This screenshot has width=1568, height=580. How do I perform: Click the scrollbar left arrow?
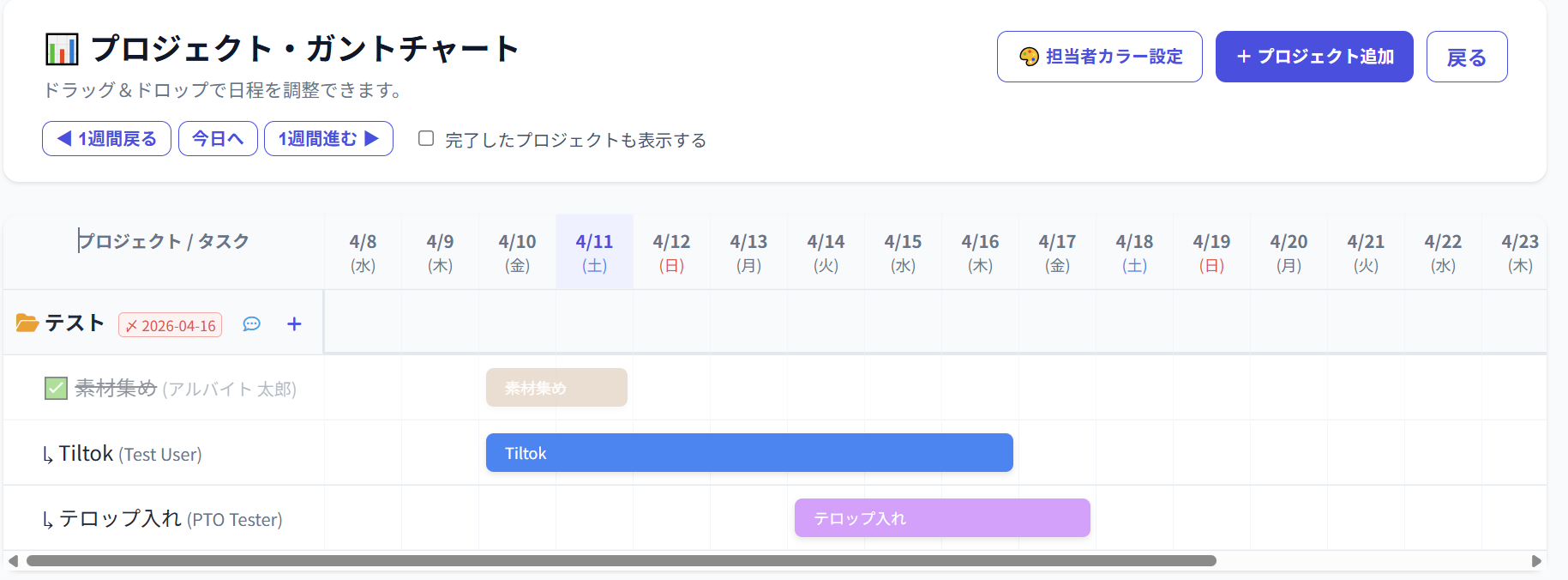pos(13,561)
